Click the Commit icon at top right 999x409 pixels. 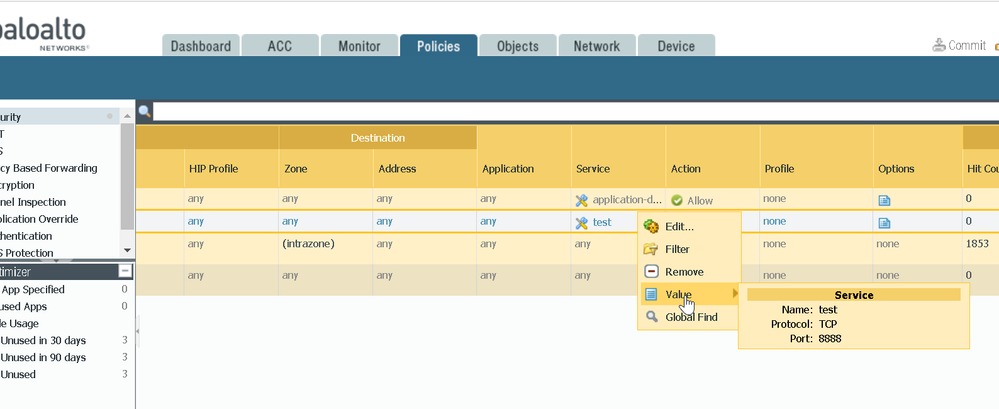click(x=938, y=45)
